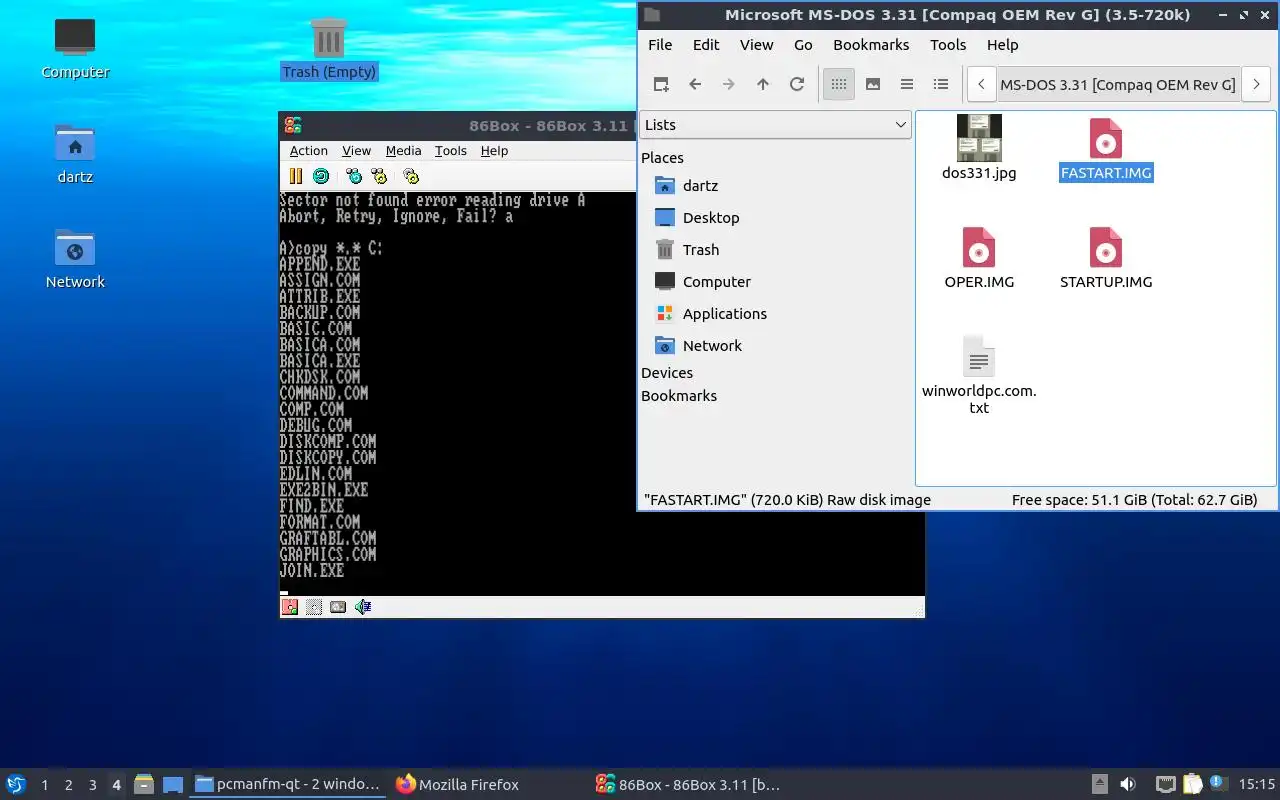
Task: Click the Network desktop icon
Action: click(75, 259)
